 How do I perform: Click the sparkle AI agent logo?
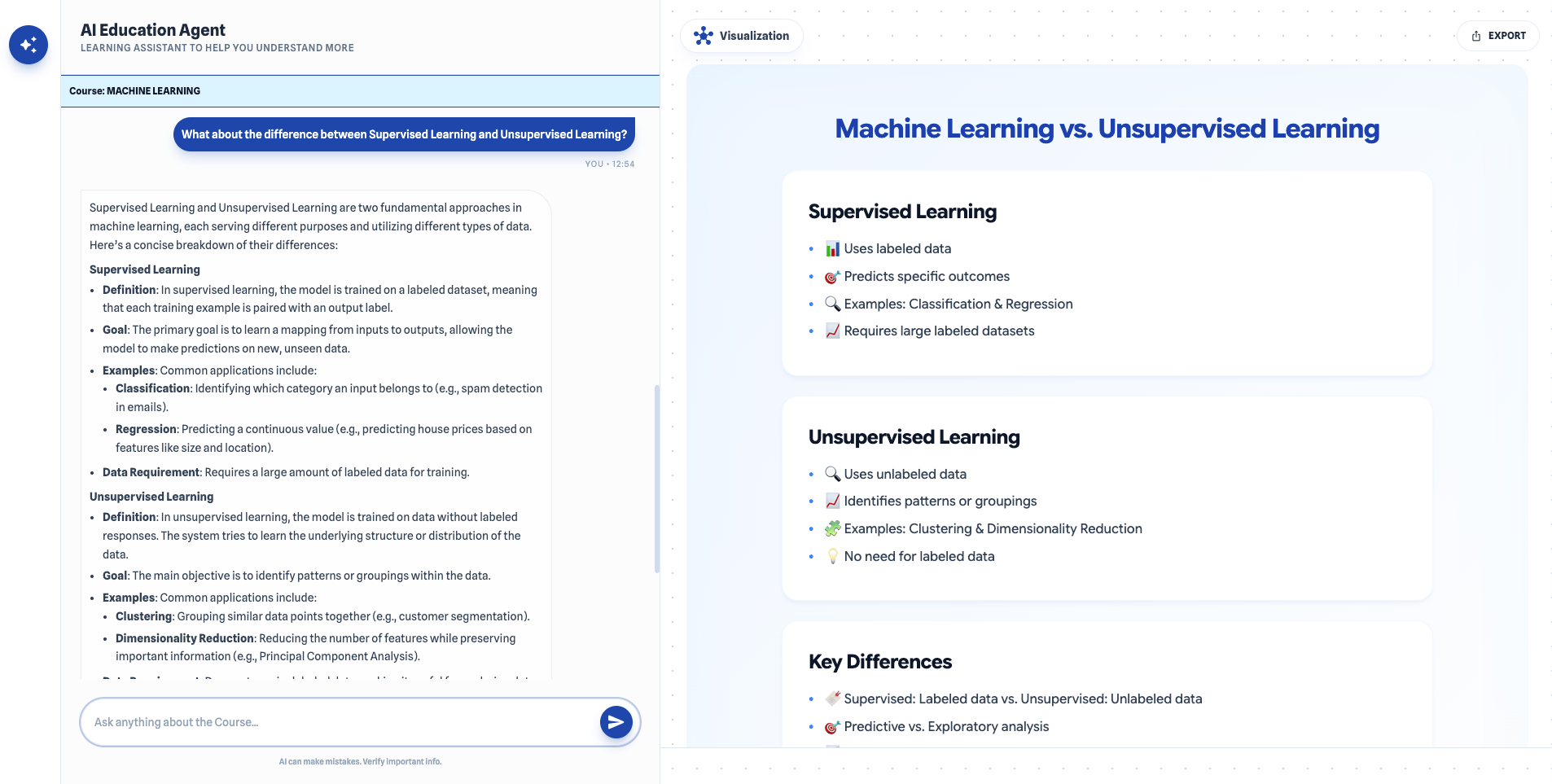28,45
